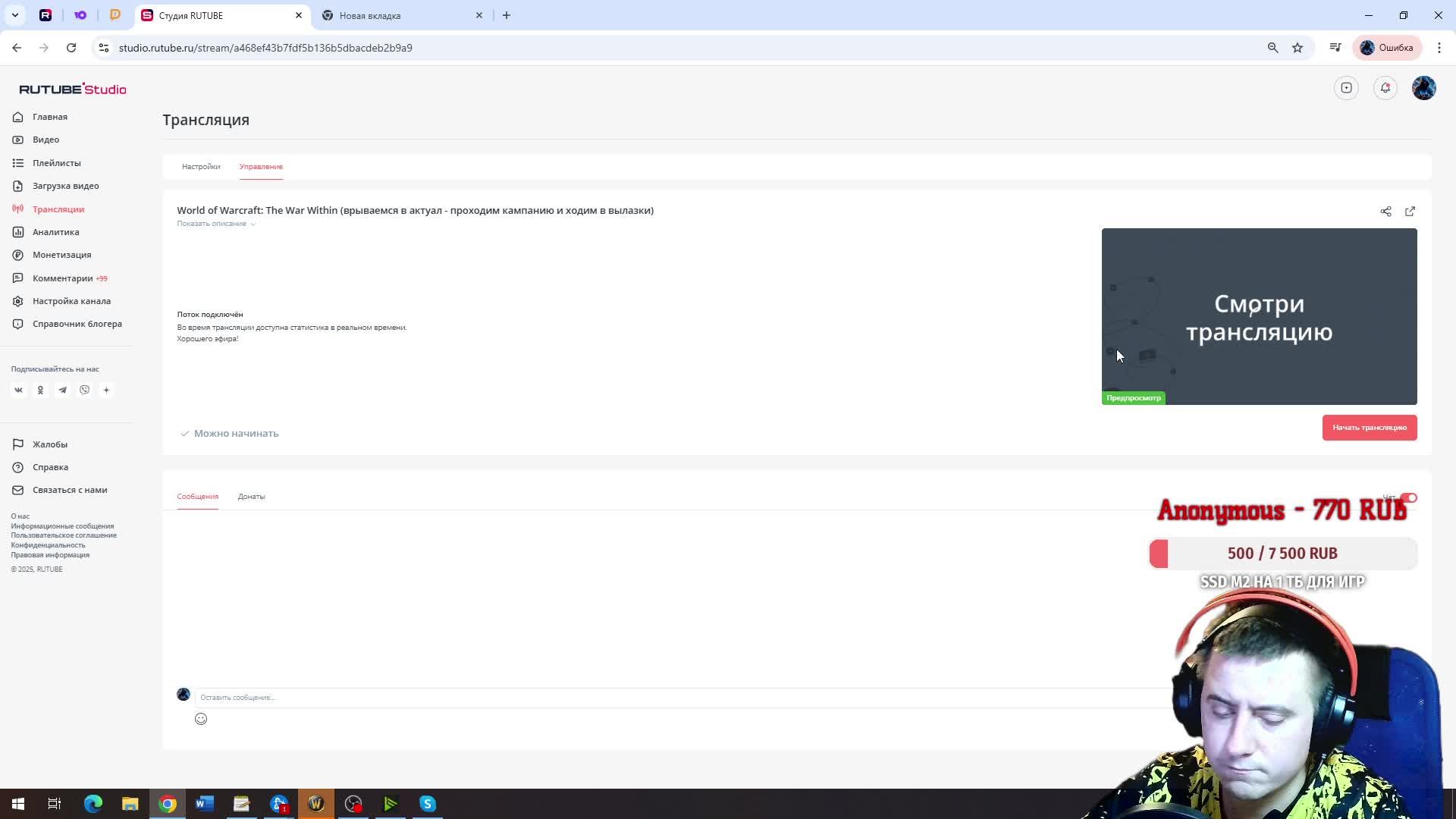Open the browser tab search dropdown

(x=14, y=15)
